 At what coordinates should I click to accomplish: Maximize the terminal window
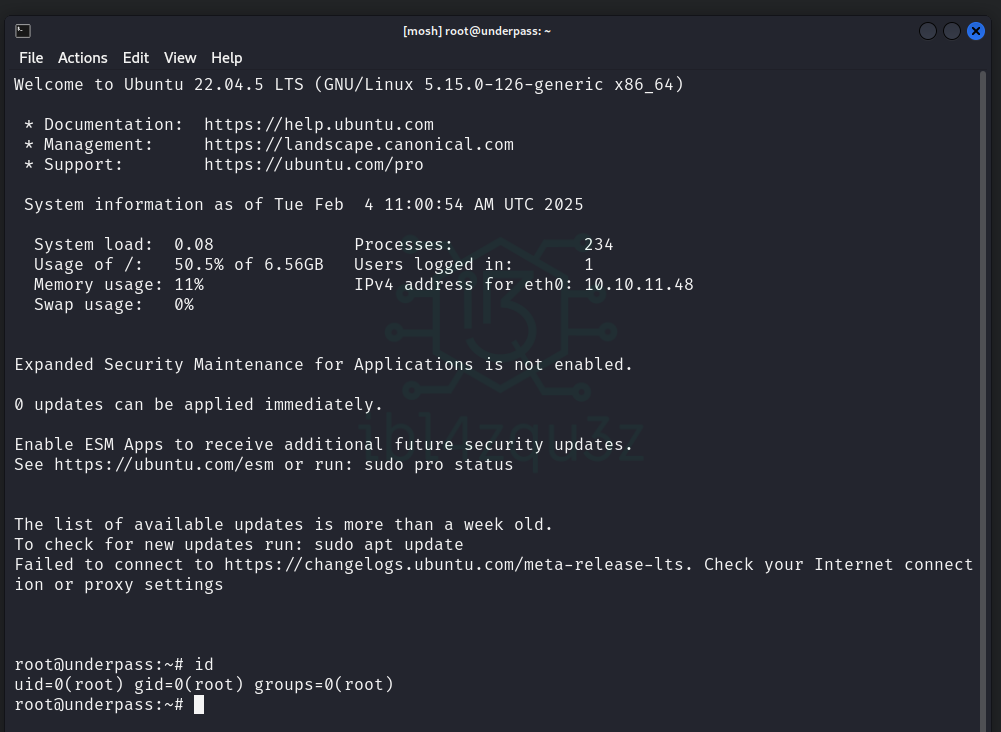(951, 31)
